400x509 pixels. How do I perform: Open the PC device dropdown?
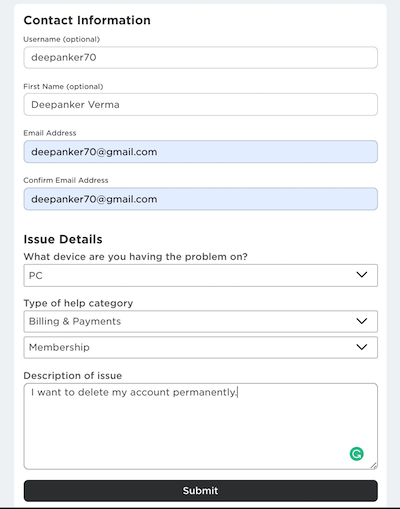click(x=200, y=275)
